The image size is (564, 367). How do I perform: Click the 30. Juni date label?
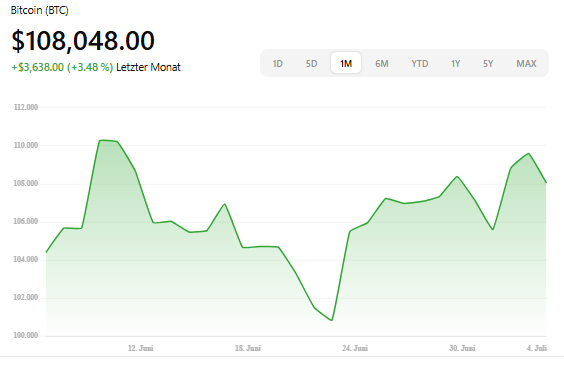coord(462,348)
